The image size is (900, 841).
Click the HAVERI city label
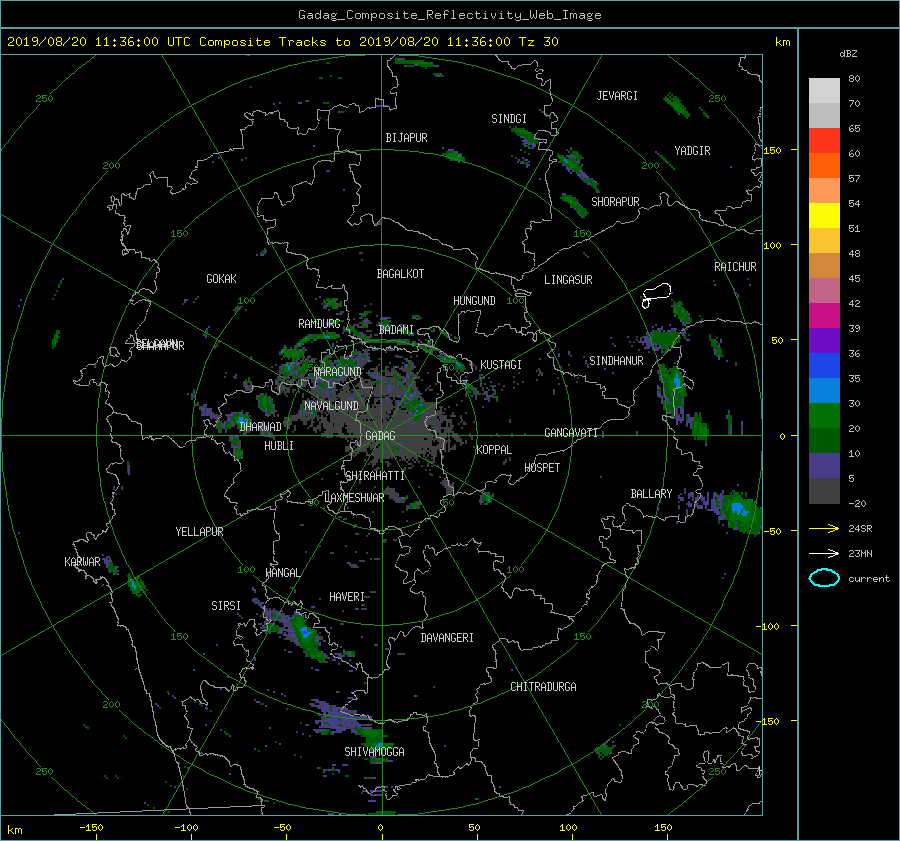(347, 597)
